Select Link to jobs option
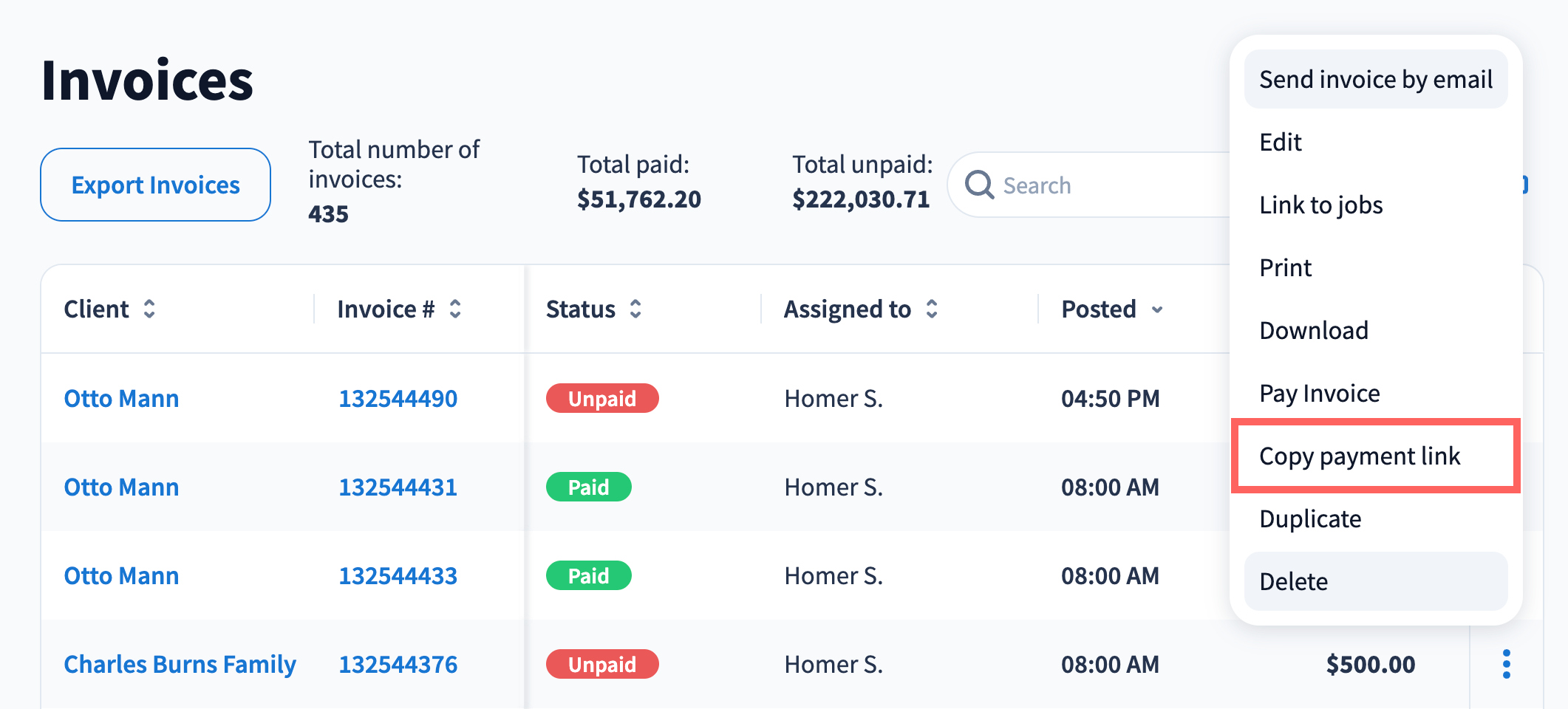The image size is (1568, 709). point(1320,205)
